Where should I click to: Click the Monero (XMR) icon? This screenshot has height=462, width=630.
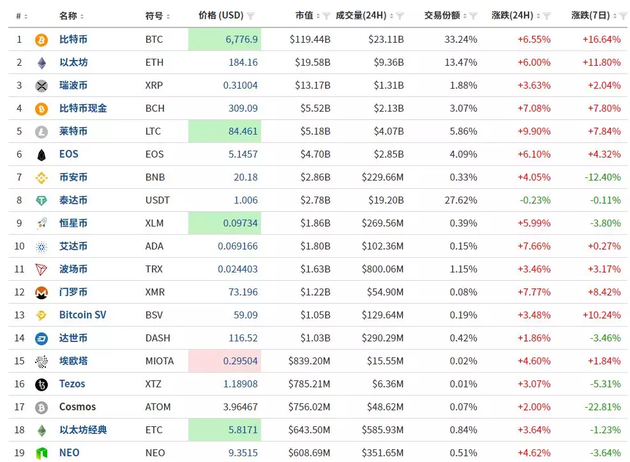(x=41, y=292)
